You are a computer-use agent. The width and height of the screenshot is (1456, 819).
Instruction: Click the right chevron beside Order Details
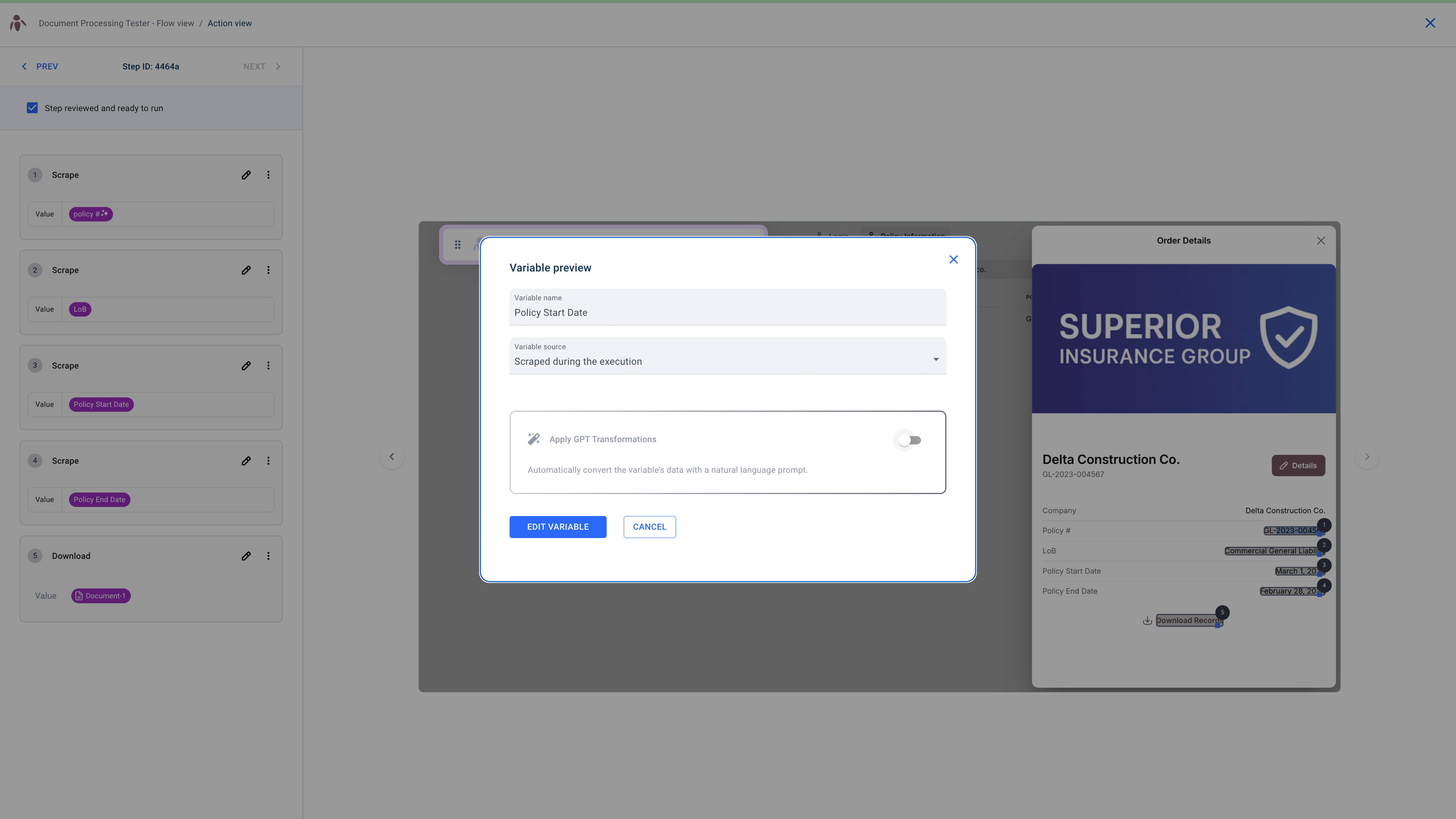coord(1367,456)
